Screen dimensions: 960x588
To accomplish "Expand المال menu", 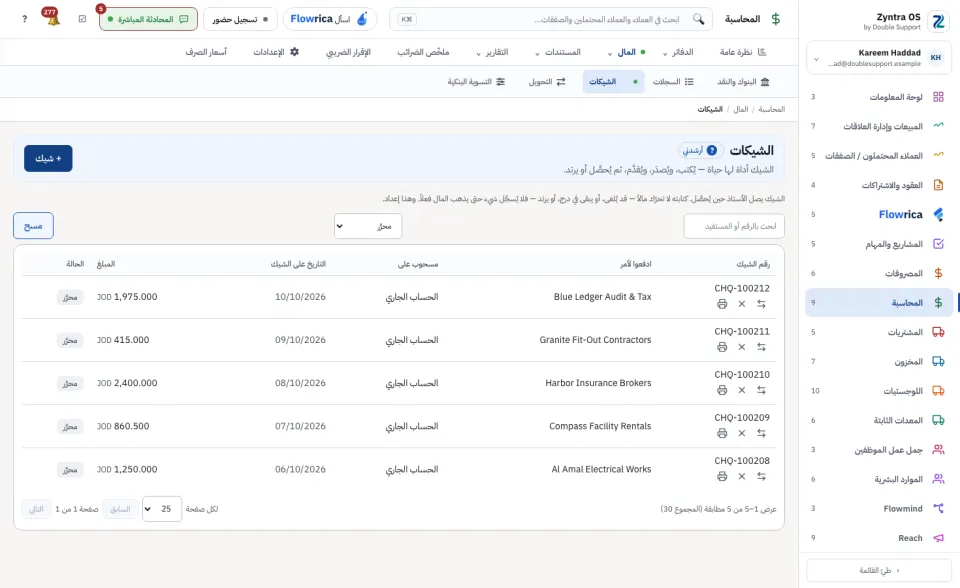I will [626, 52].
